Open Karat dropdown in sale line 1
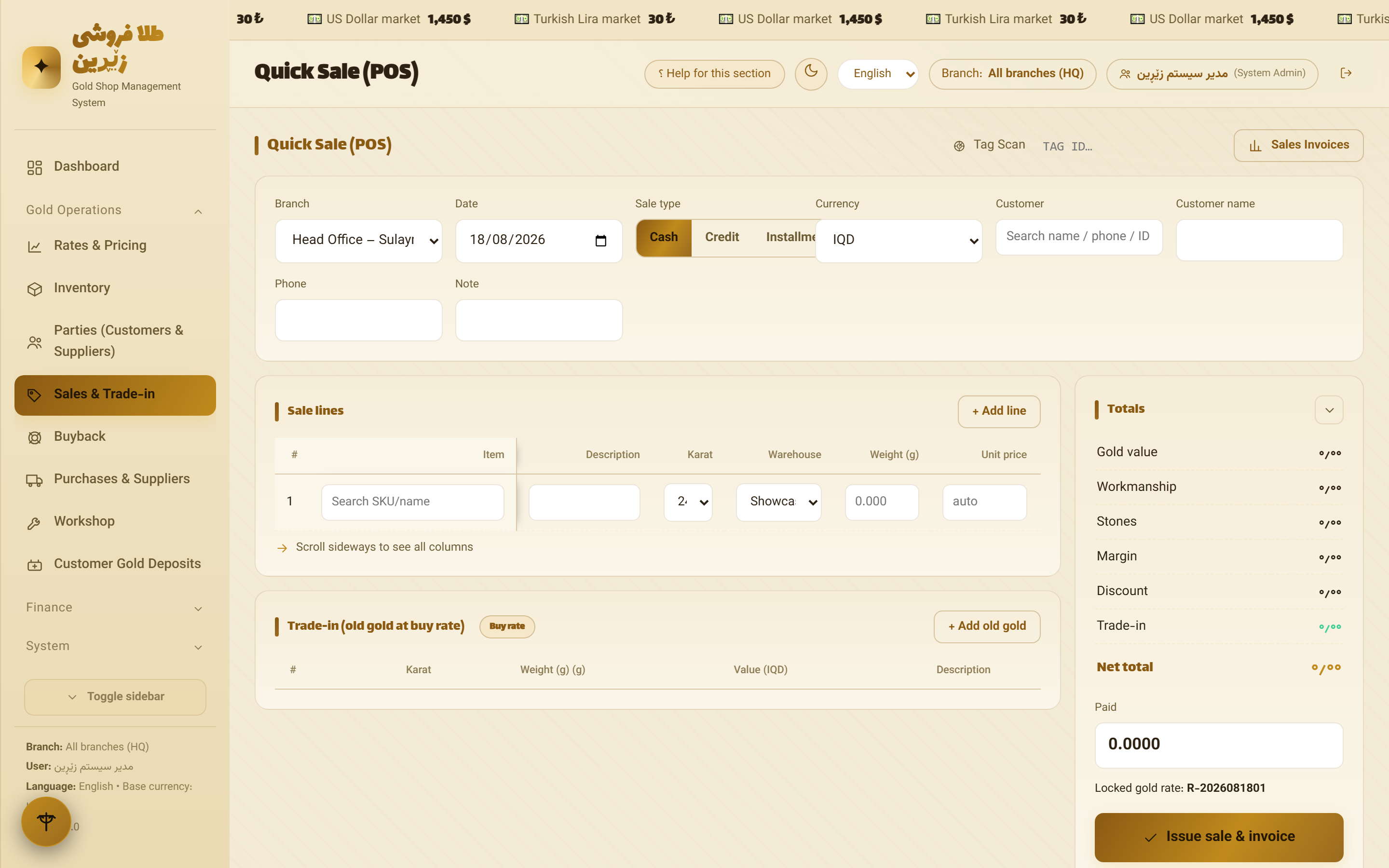Image resolution: width=1389 pixels, height=868 pixels. point(688,502)
